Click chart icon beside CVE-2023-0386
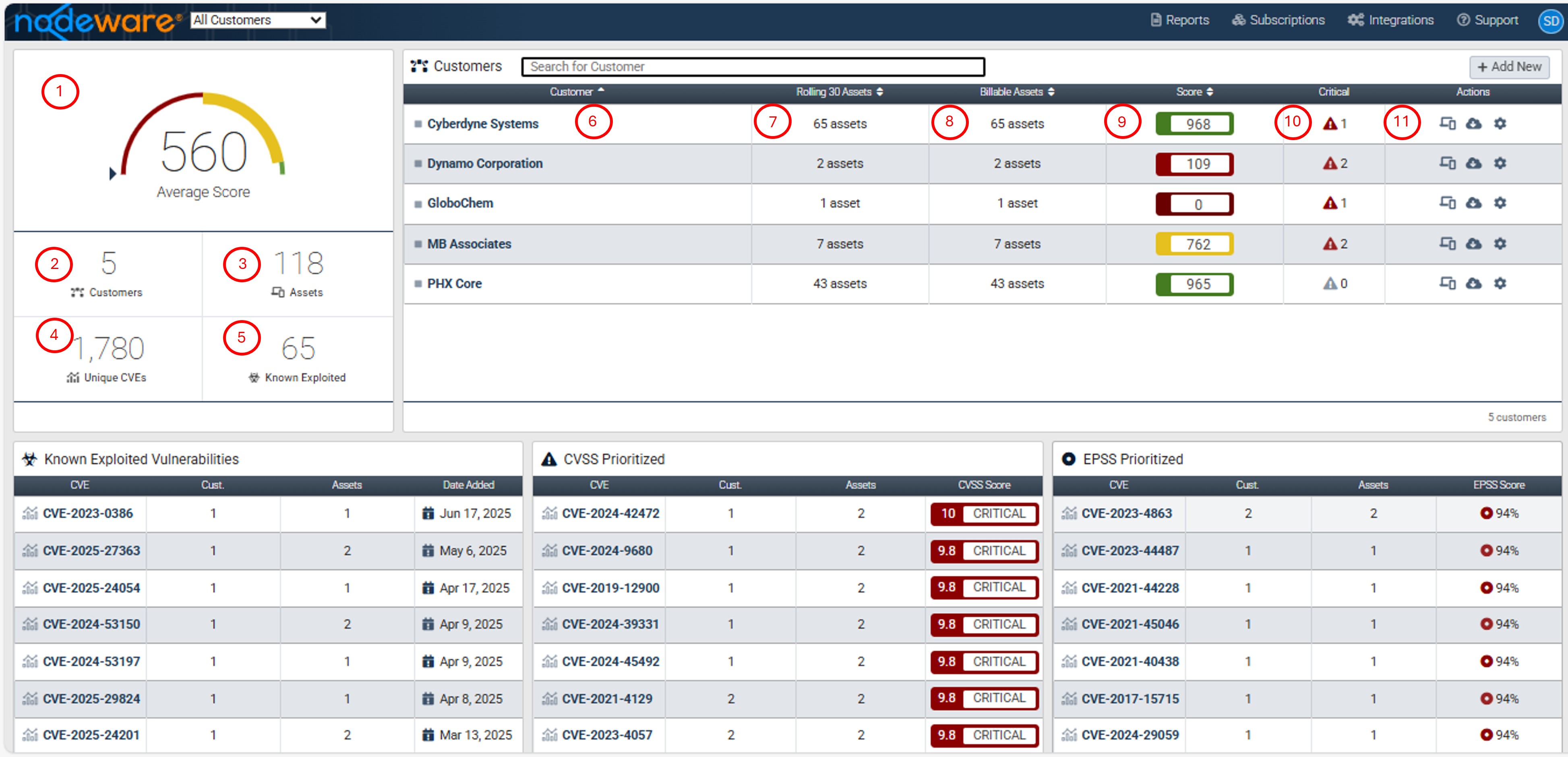Viewport: 1568px width, 757px height. tap(30, 513)
